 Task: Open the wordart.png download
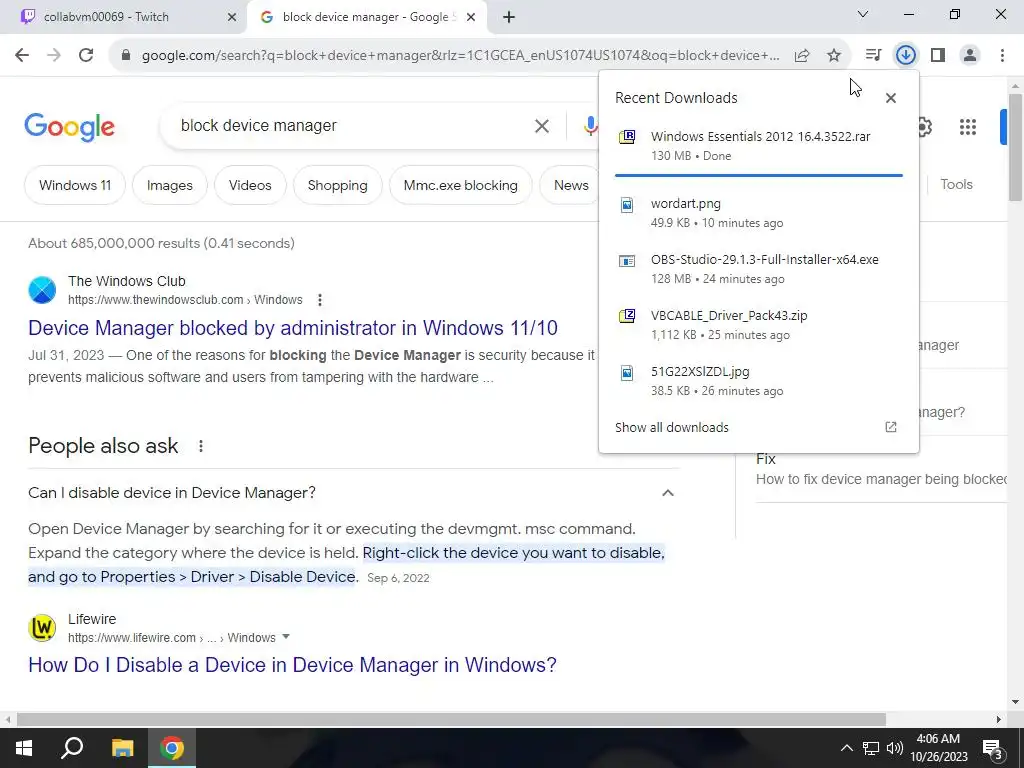pos(759,213)
